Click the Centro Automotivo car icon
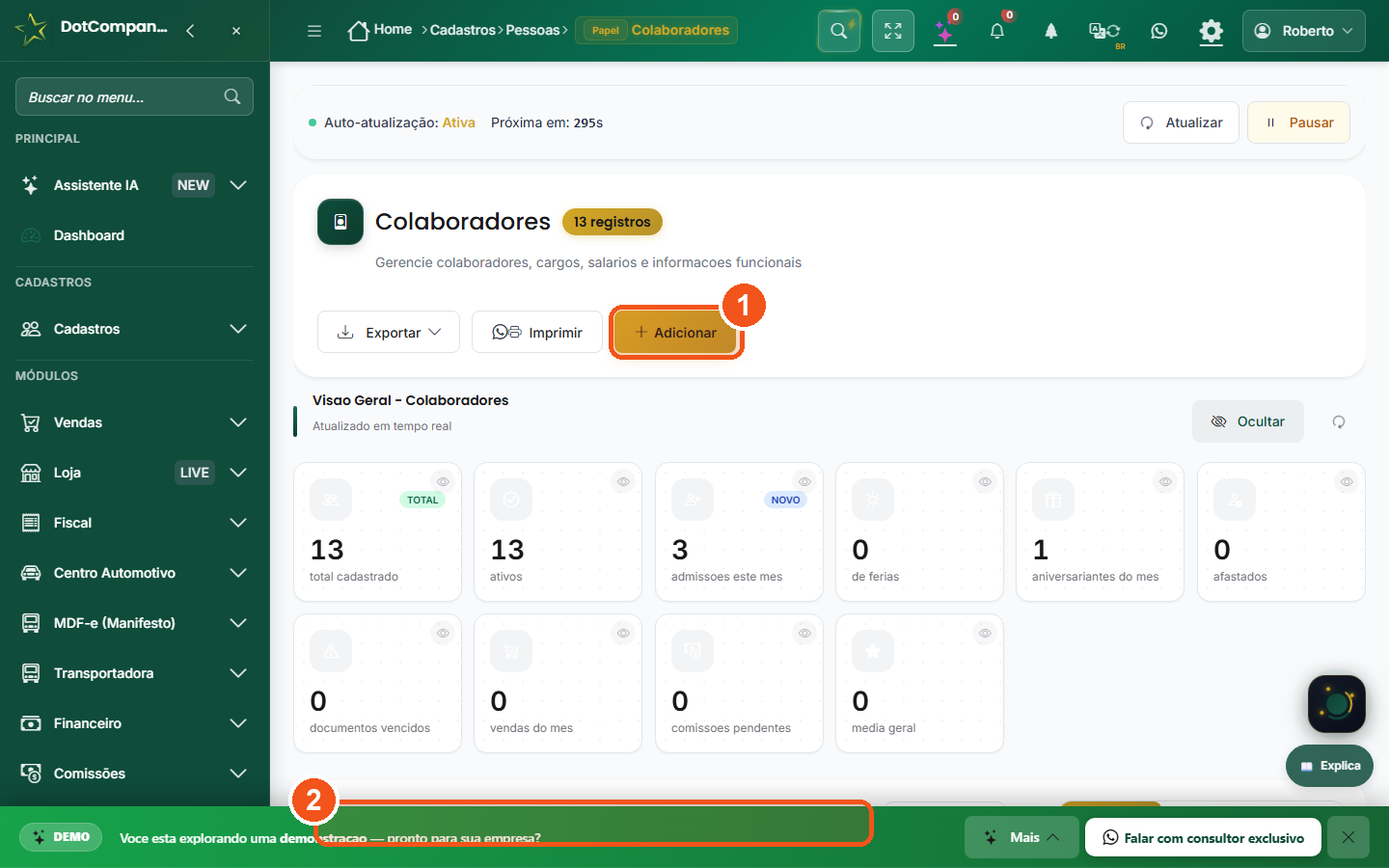1389x868 pixels. (31, 573)
